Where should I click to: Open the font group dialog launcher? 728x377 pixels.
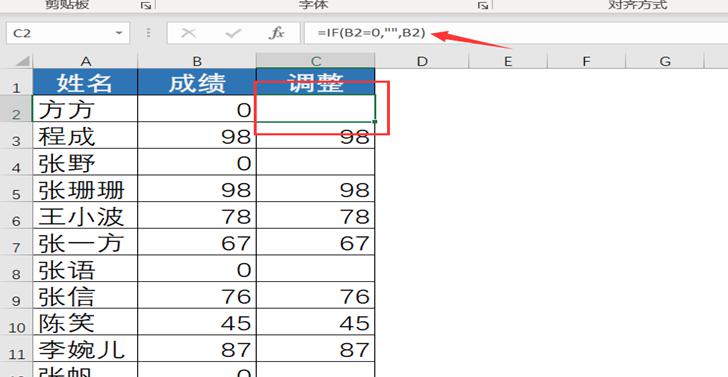[483, 5]
